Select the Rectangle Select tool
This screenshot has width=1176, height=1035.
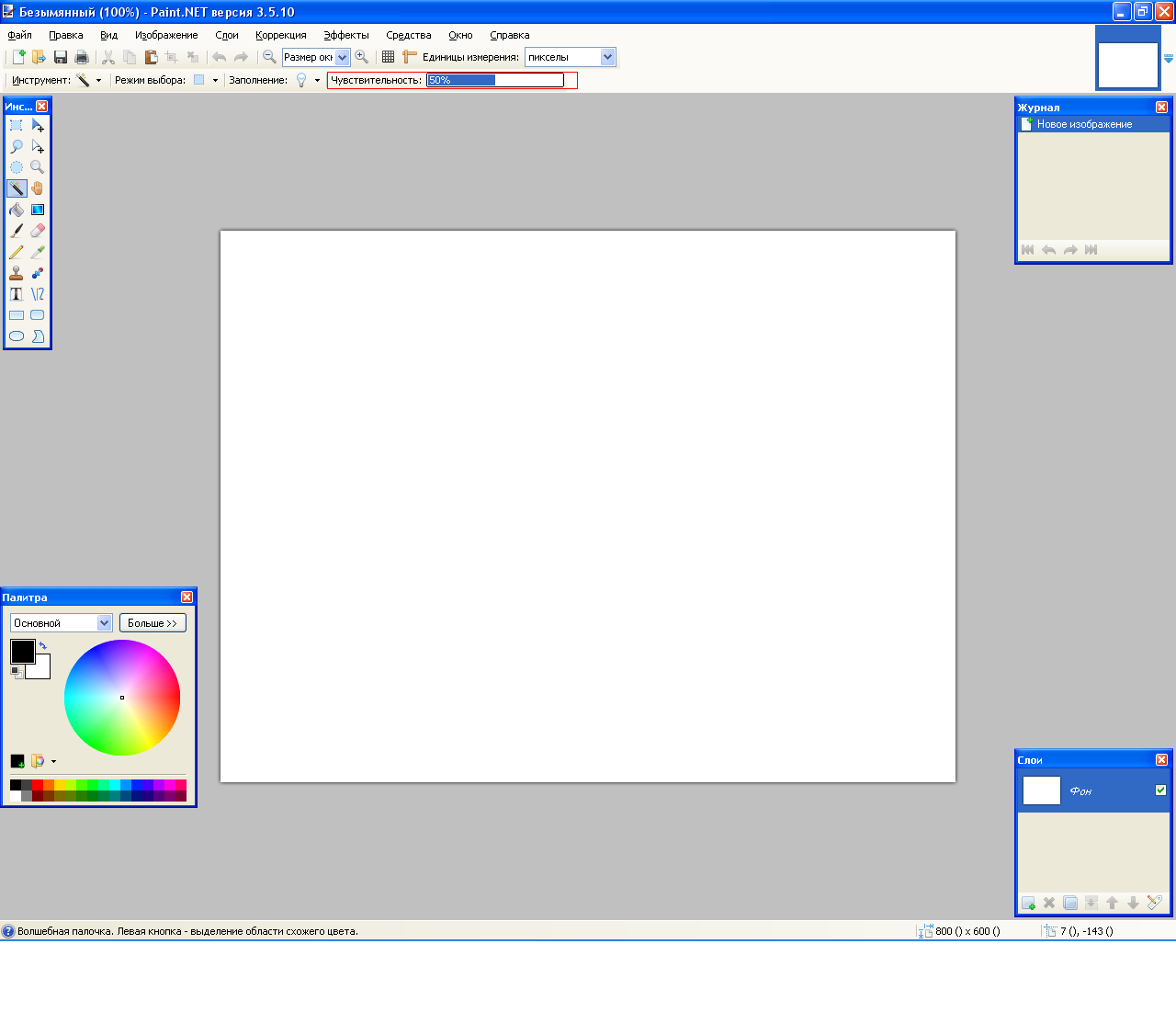point(17,125)
